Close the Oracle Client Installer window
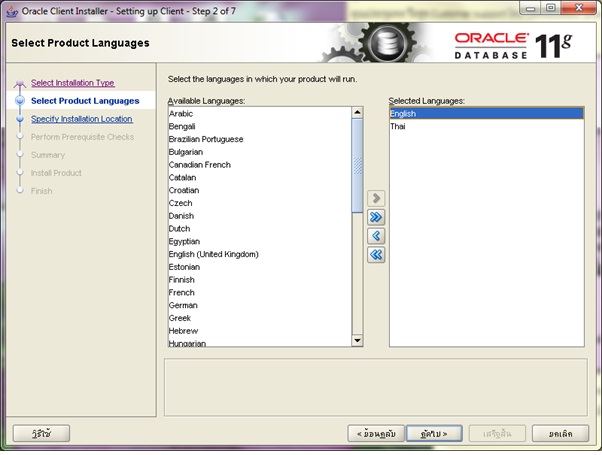This screenshot has height=455, width=602. [x=579, y=8]
